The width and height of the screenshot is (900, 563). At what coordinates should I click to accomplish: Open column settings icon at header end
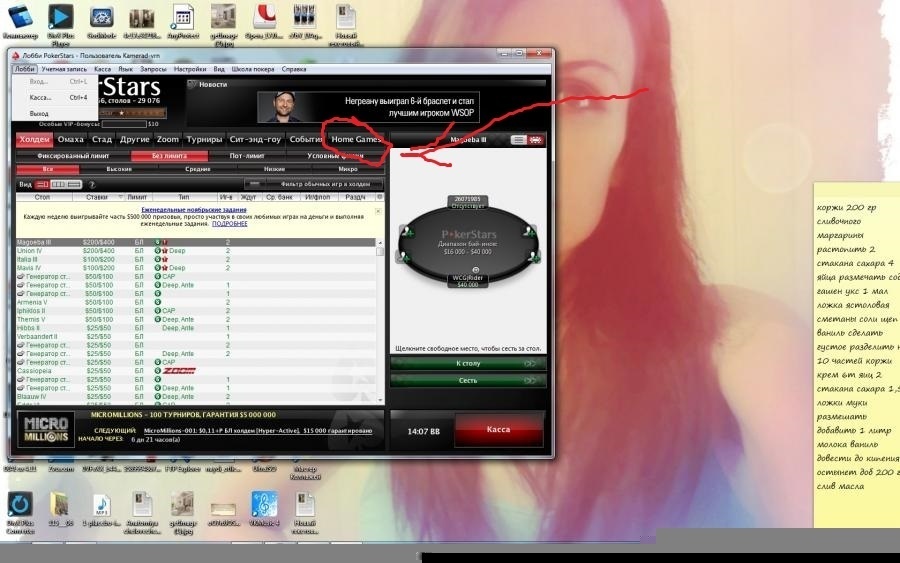point(379,197)
